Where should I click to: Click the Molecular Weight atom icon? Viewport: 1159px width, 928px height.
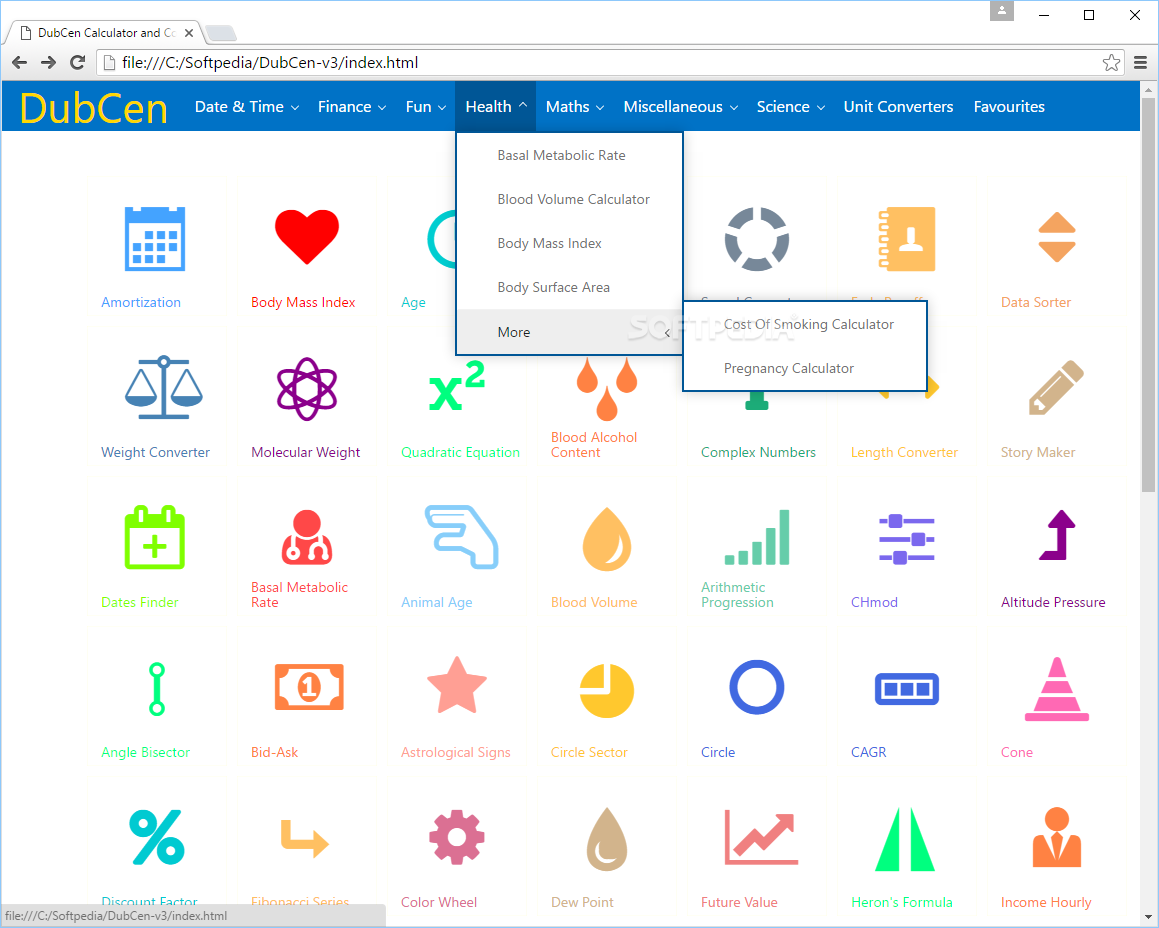coord(307,389)
